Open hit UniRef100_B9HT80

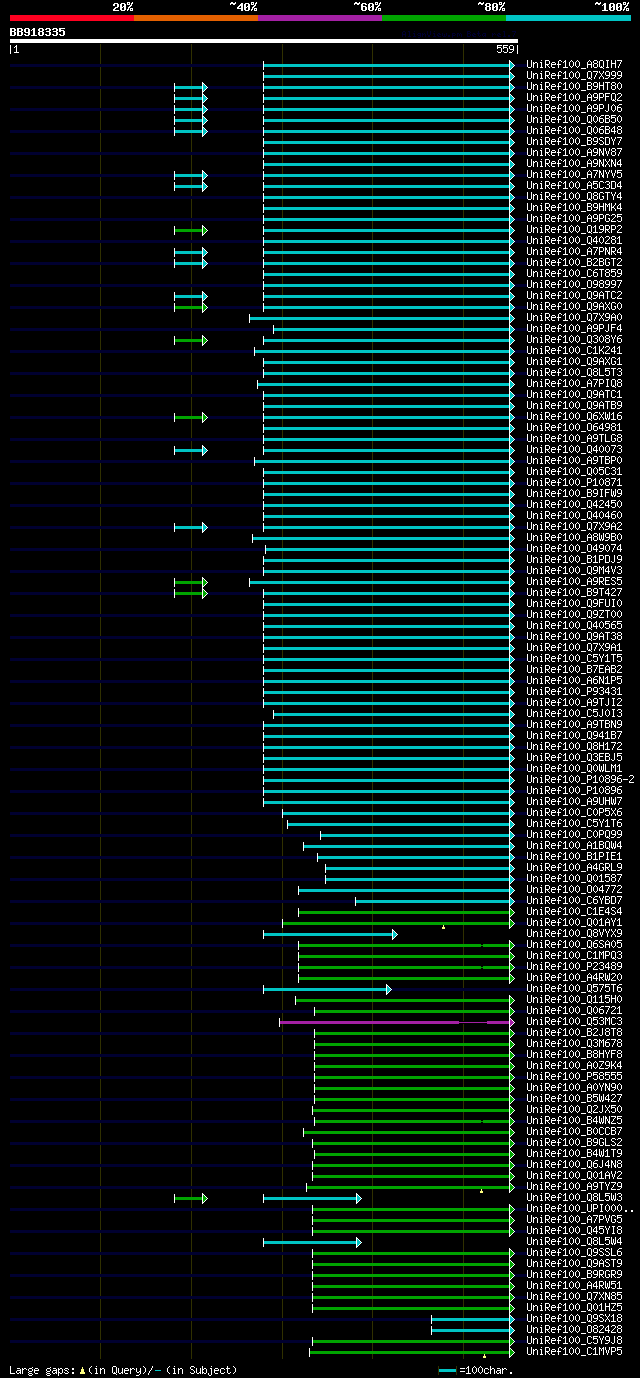point(575,86)
